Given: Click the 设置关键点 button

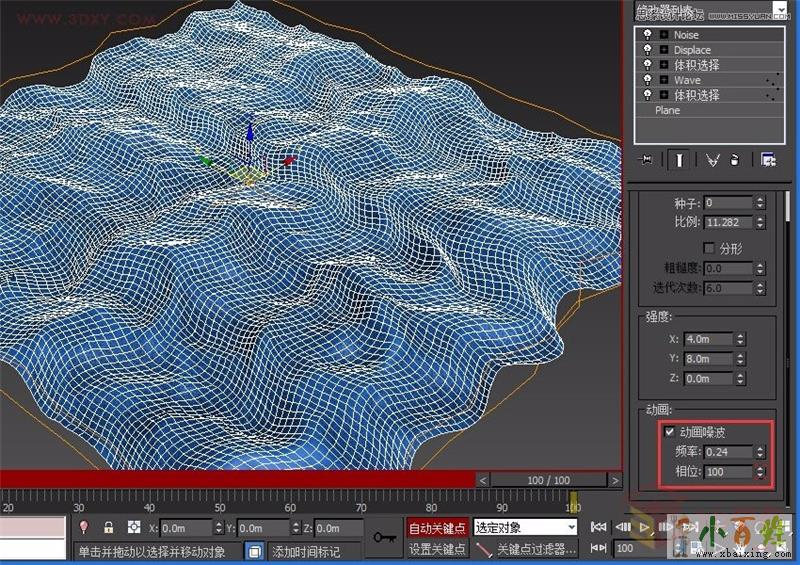Looking at the screenshot, I should point(438,549).
